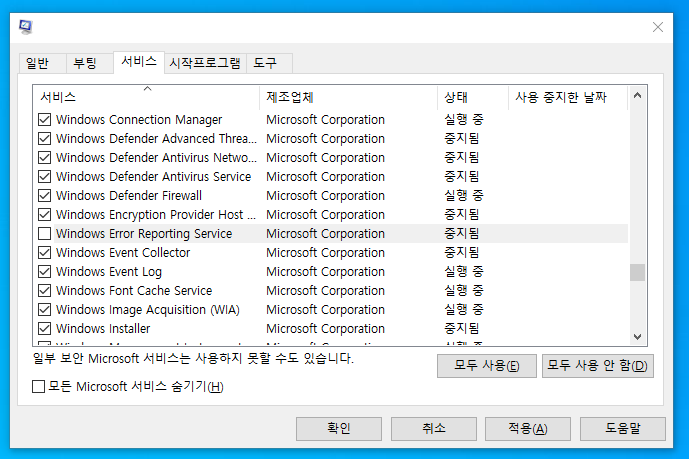Image resolution: width=689 pixels, height=459 pixels.
Task: Sort by the 제조업체 column header
Action: click(348, 97)
